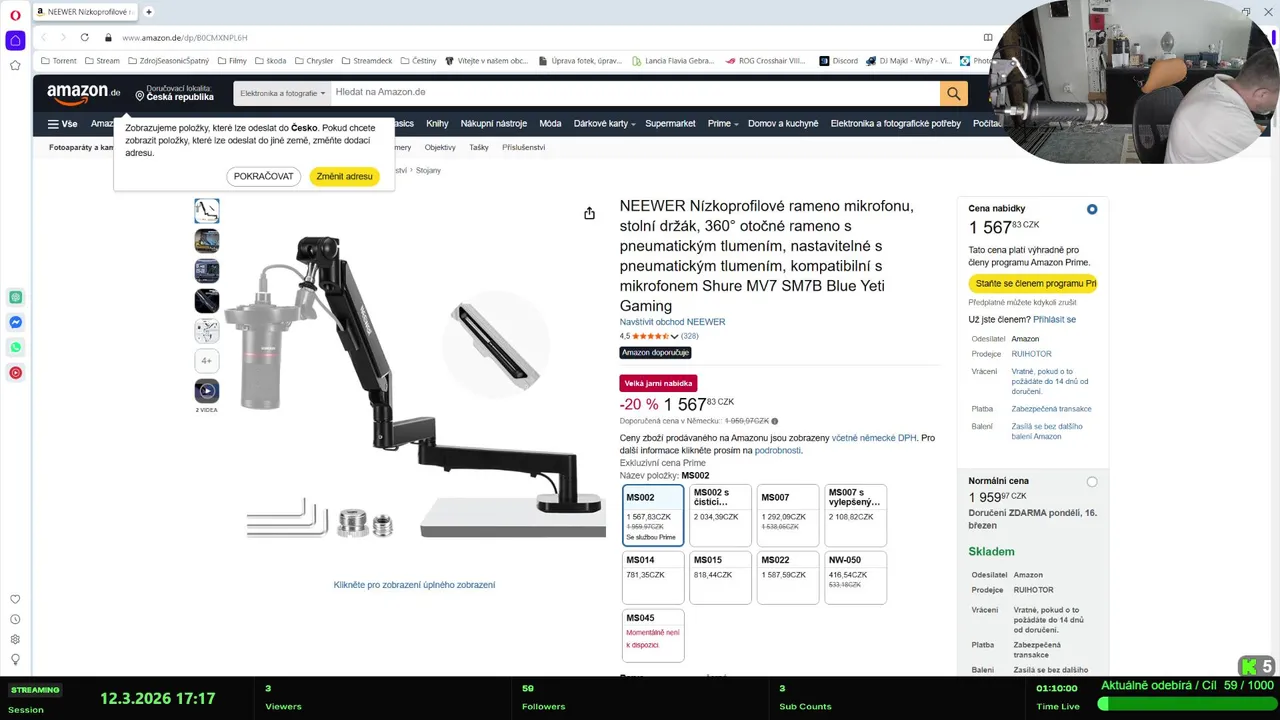Viewport: 1280px width, 720px height.
Task: Click the browser address bar URL
Action: coord(184,37)
